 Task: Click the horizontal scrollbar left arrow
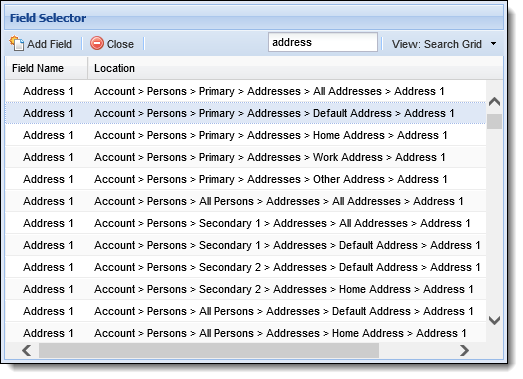click(x=27, y=350)
